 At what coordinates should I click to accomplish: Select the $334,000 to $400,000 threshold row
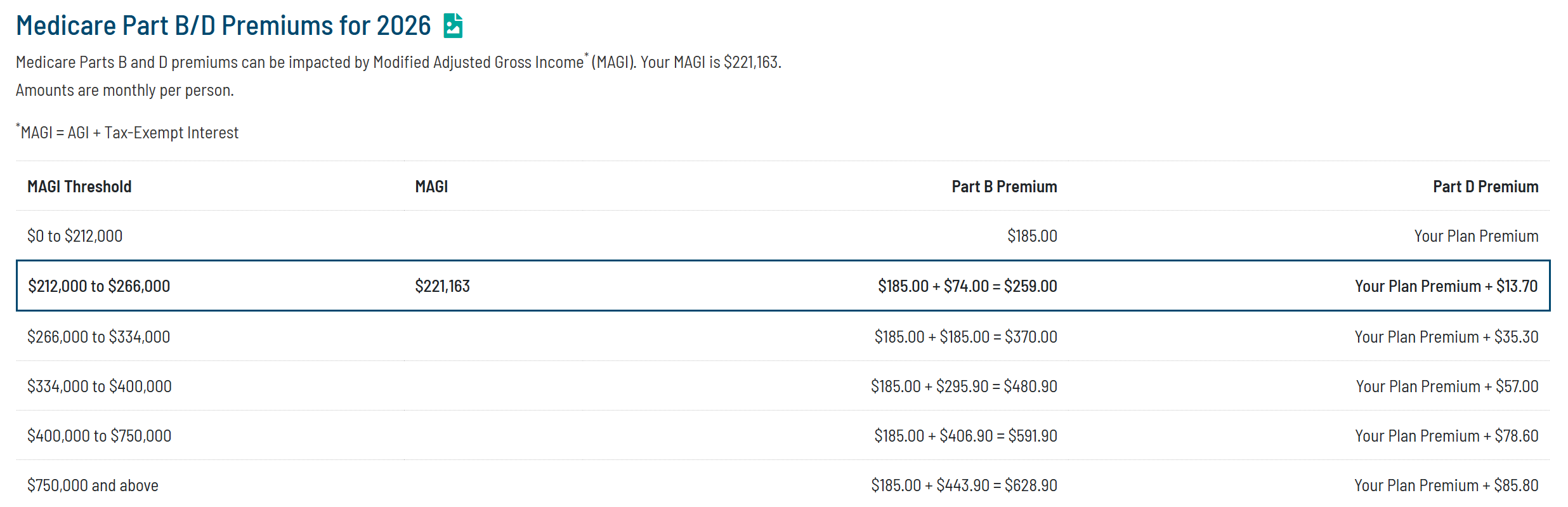783,386
